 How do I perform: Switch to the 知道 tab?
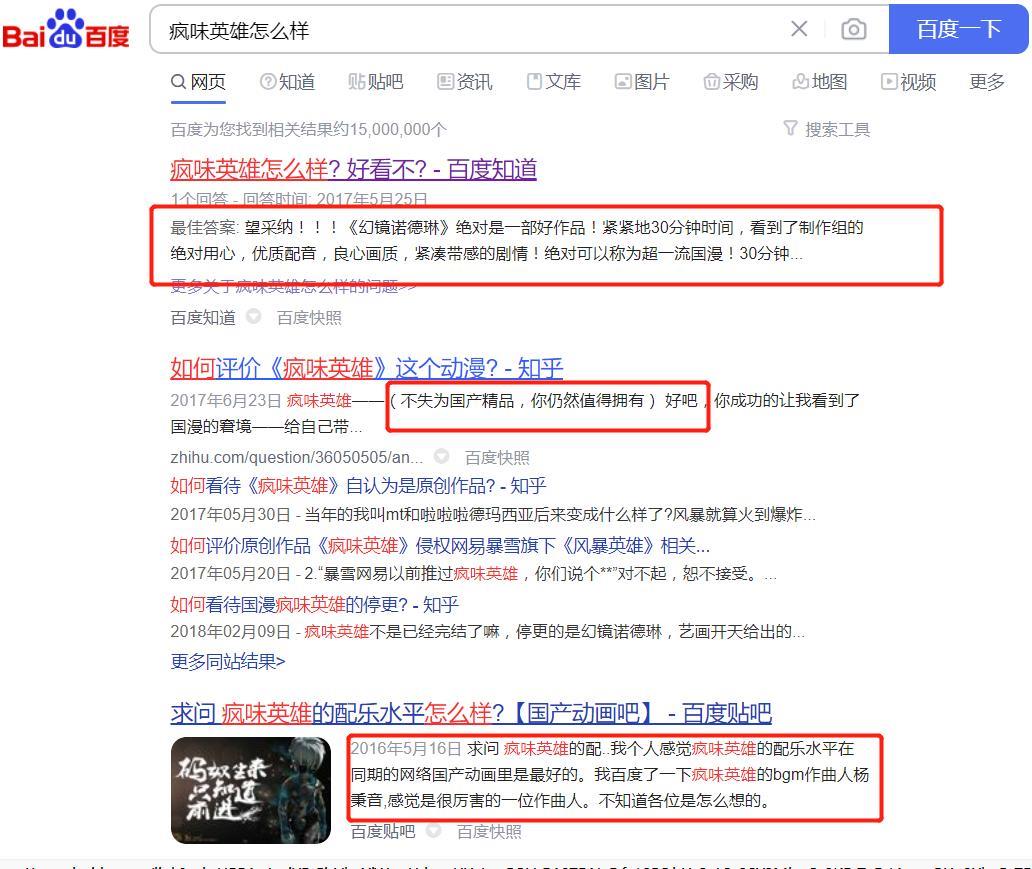pos(288,82)
